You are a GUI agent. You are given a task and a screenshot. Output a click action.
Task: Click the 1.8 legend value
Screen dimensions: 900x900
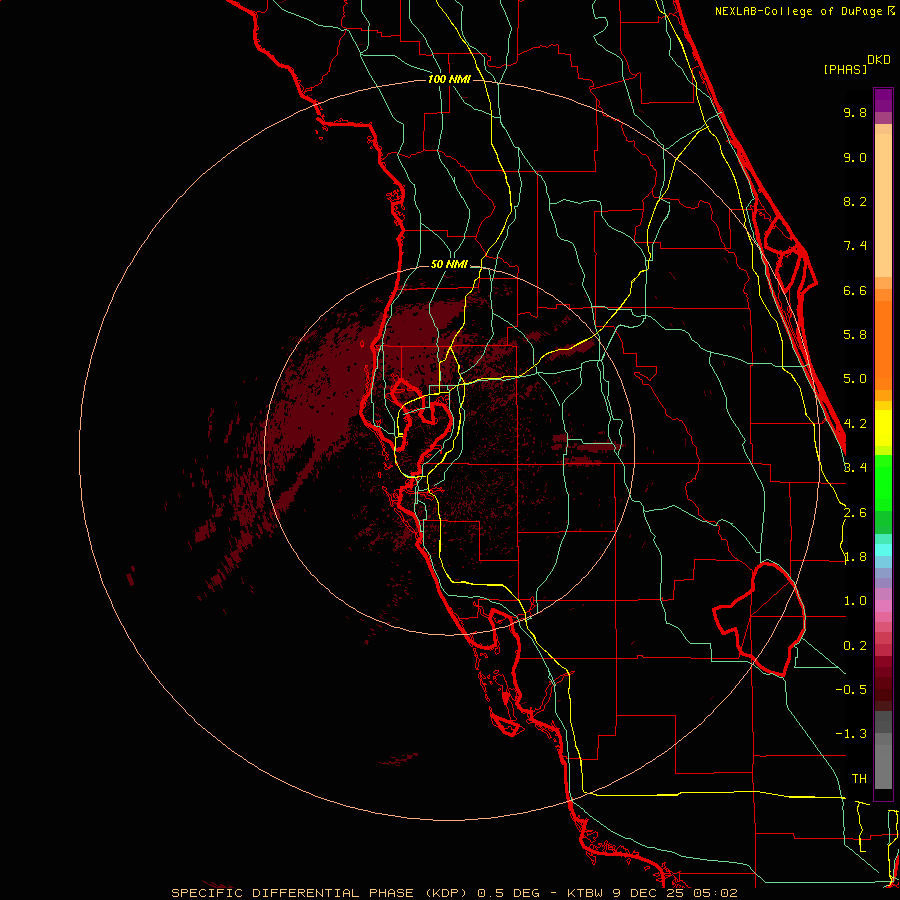click(855, 557)
